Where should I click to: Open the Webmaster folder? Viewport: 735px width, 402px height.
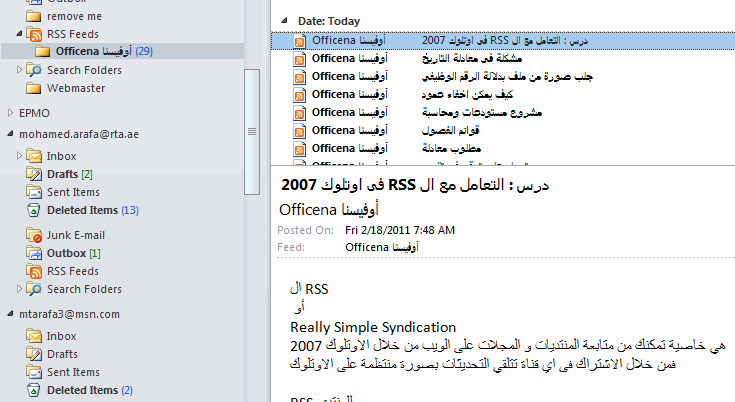click(x=76, y=88)
